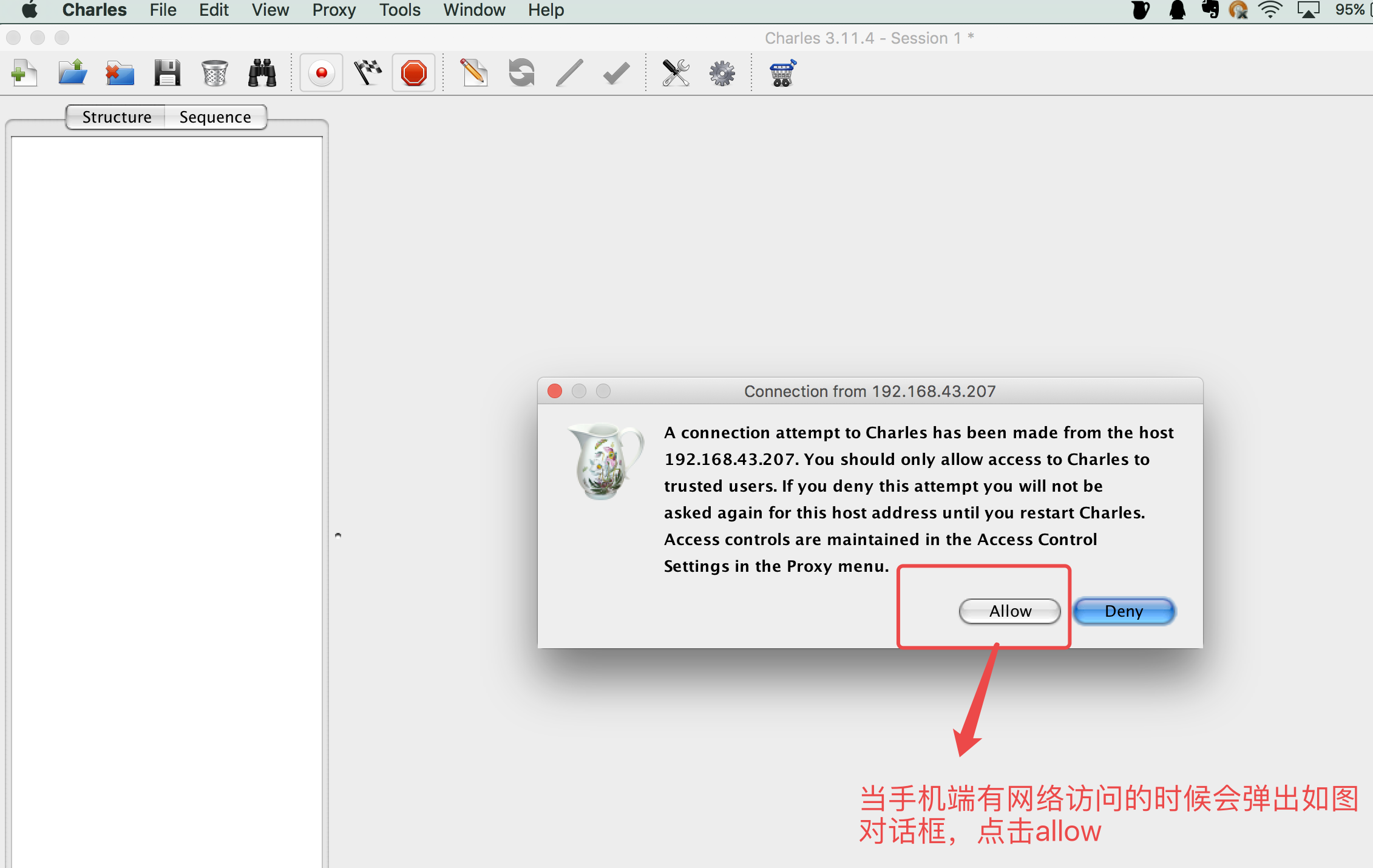Click the Compose pencil-and-page icon

click(474, 73)
